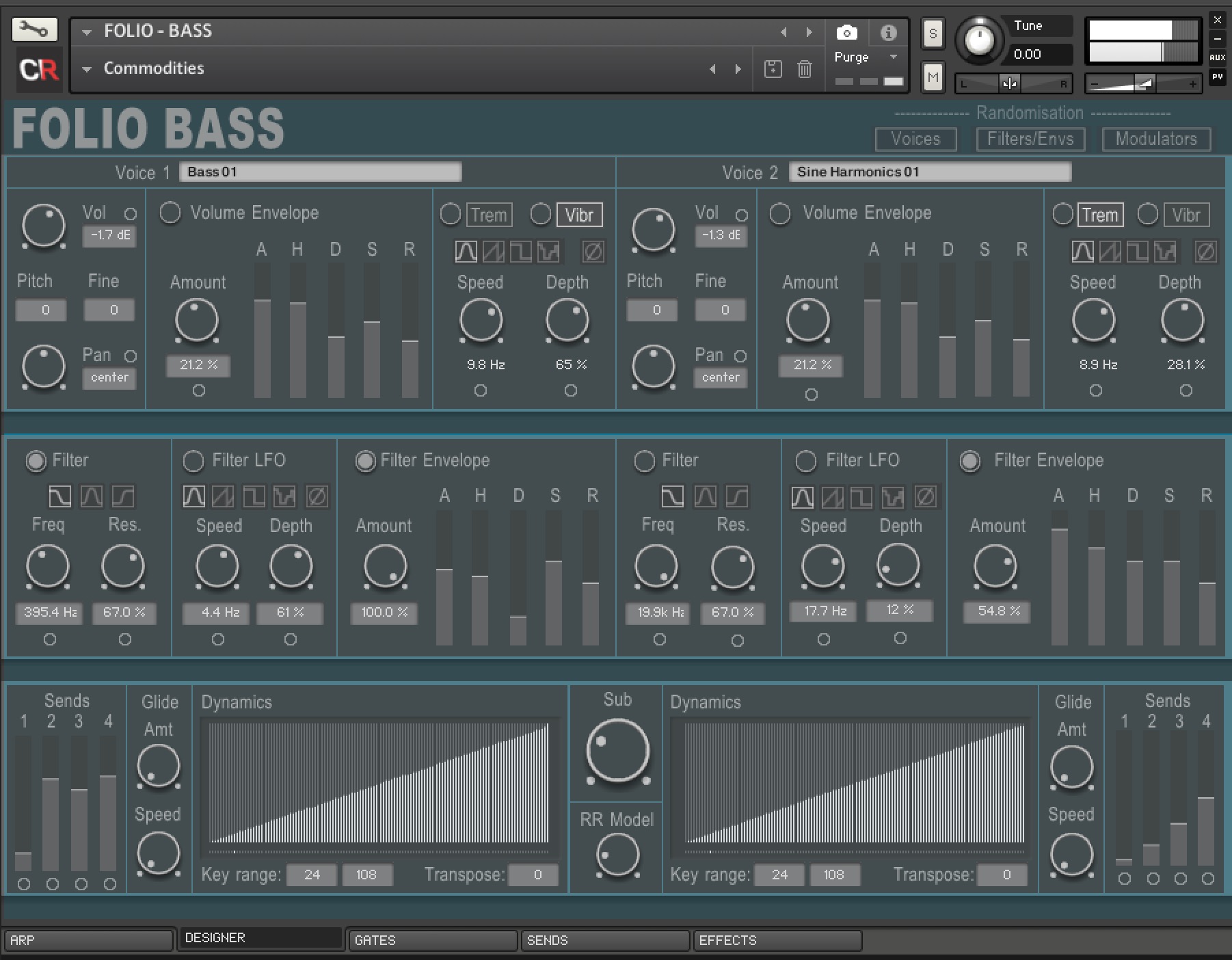Expand the Purge dropdown menu
This screenshot has height=960, width=1232.
894,57
